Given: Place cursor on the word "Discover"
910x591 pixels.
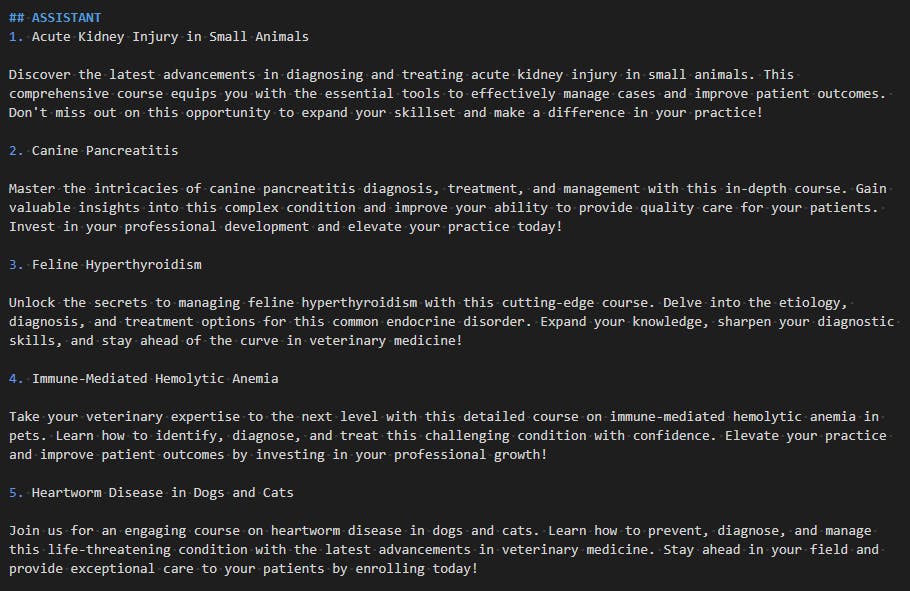Looking at the screenshot, I should (x=40, y=75).
